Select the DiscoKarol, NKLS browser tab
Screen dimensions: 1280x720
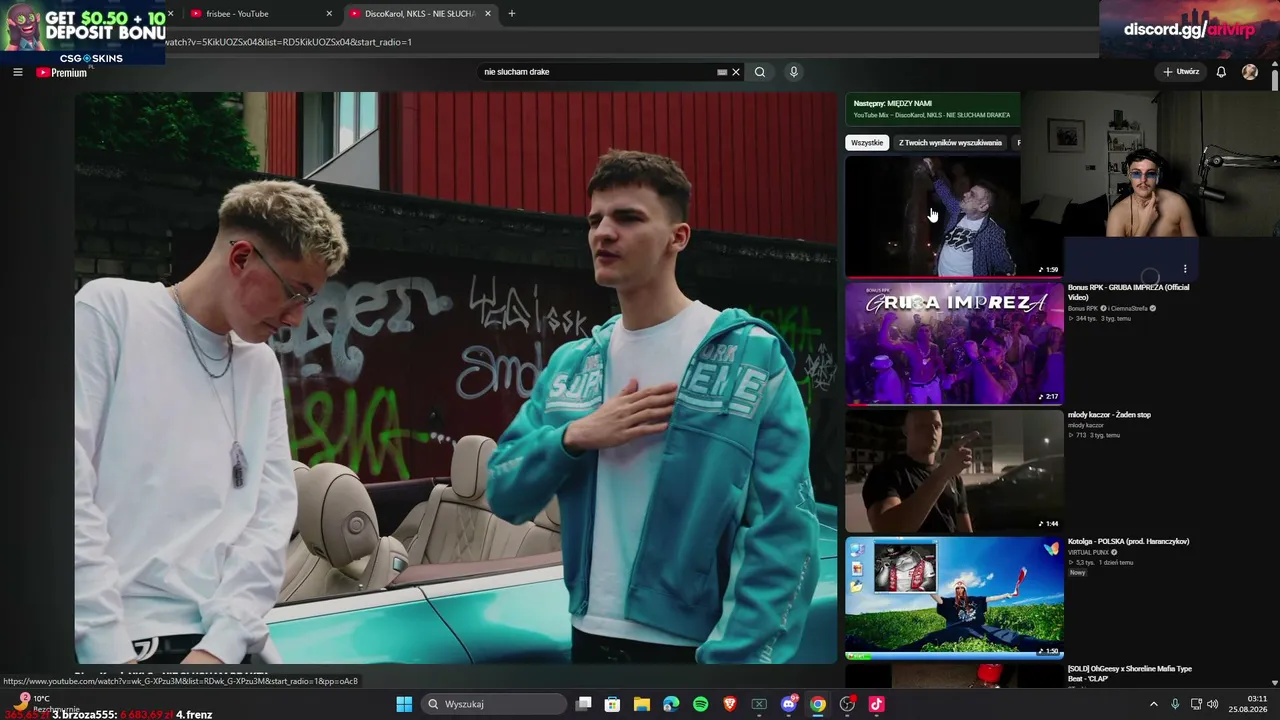point(420,14)
